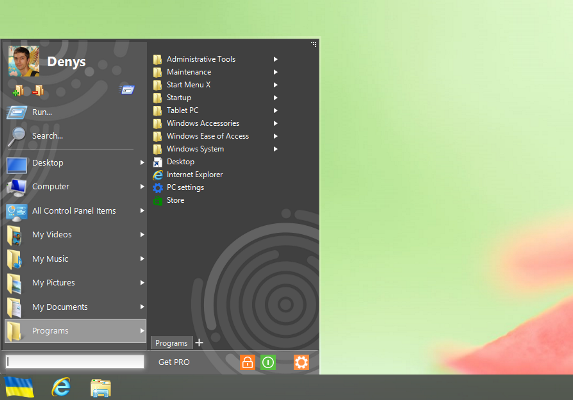The image size is (573, 400).
Task: Open Internet Explorer from the taskbar
Action: tap(61, 387)
